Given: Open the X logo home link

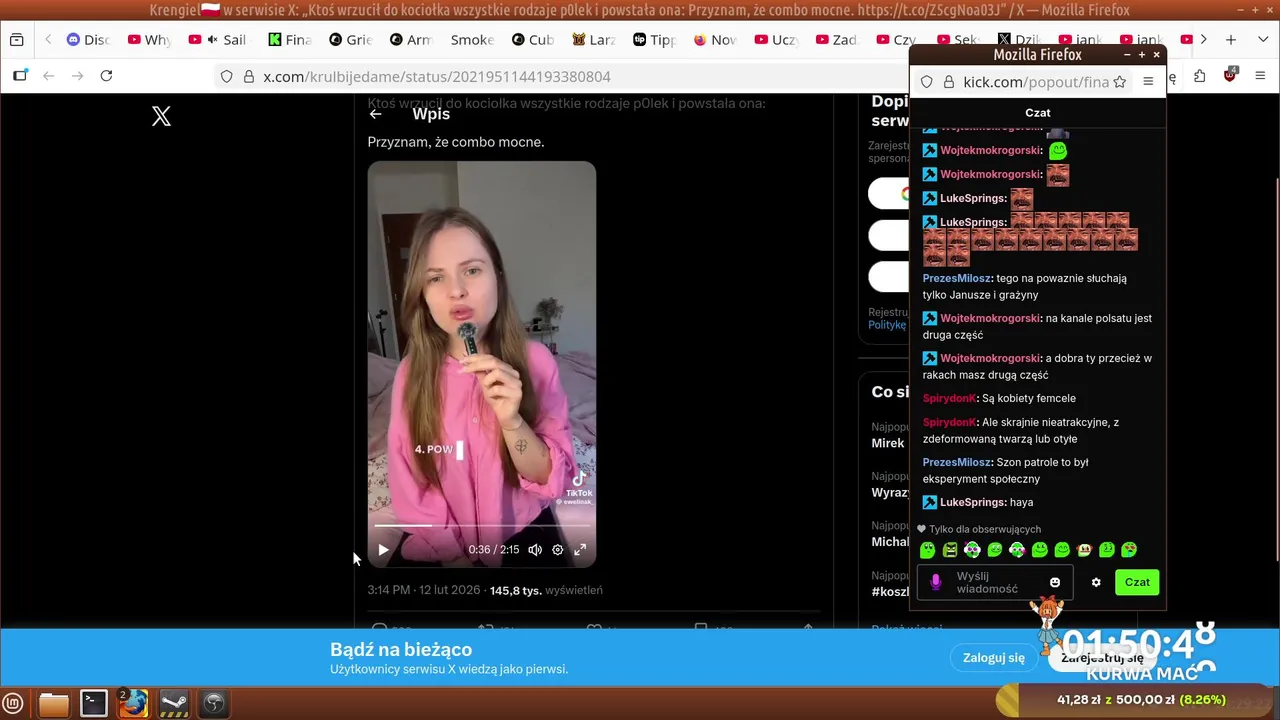Looking at the screenshot, I should [161, 116].
